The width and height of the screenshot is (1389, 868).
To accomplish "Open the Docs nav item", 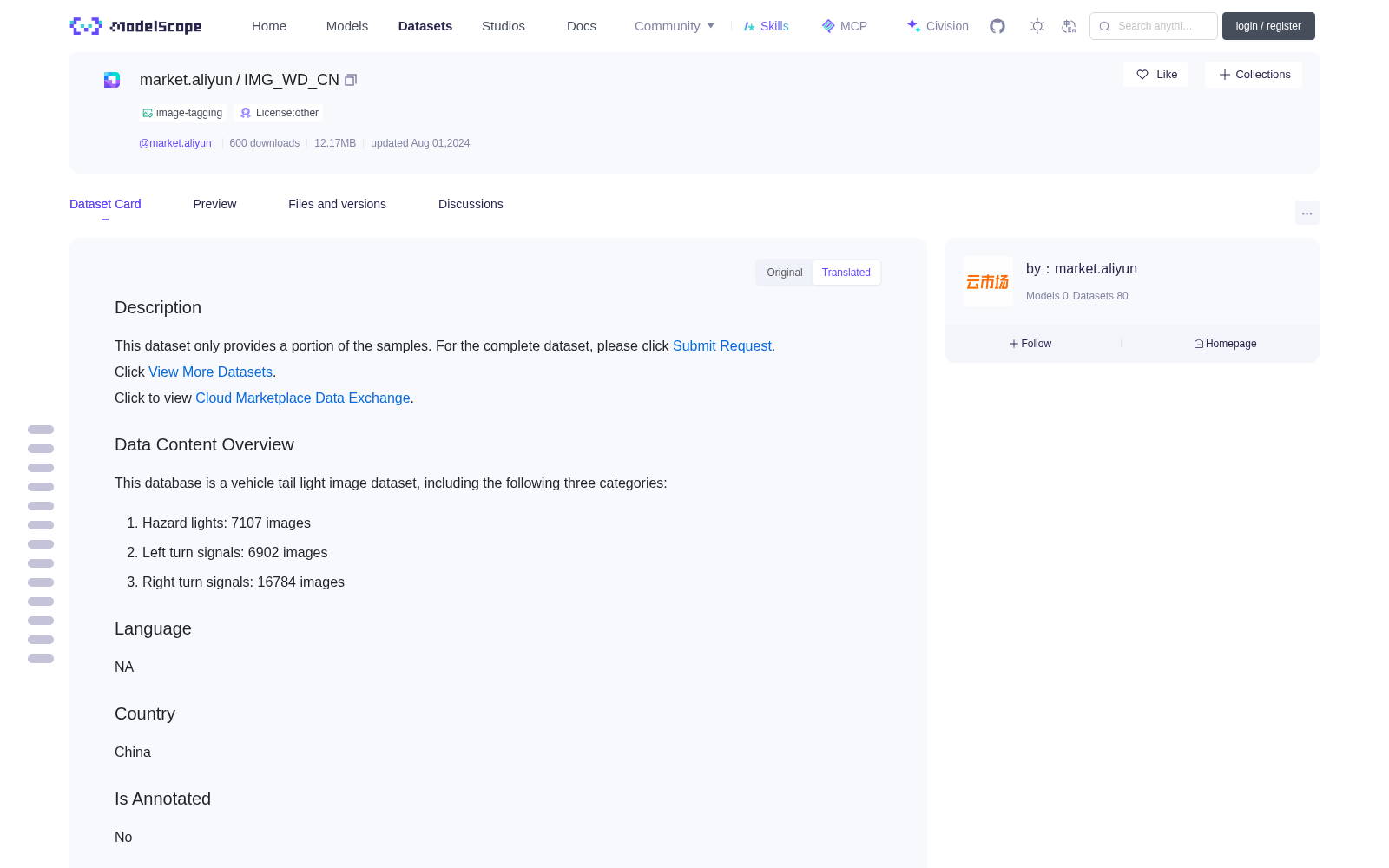I will point(582,26).
